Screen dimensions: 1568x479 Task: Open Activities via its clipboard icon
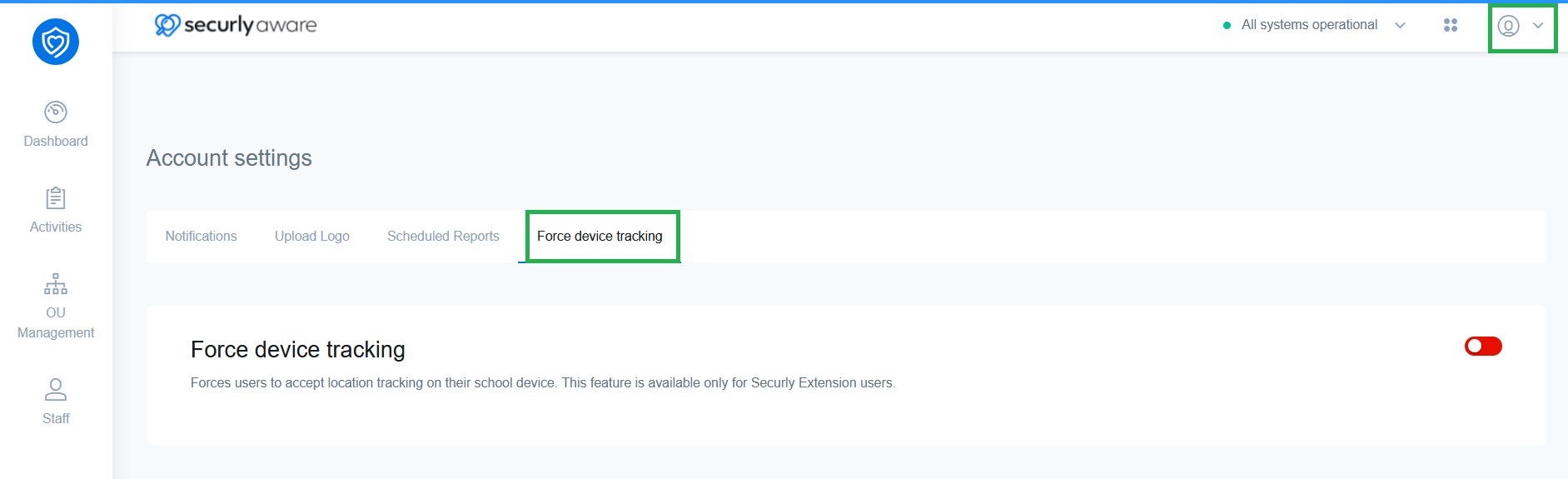56,198
